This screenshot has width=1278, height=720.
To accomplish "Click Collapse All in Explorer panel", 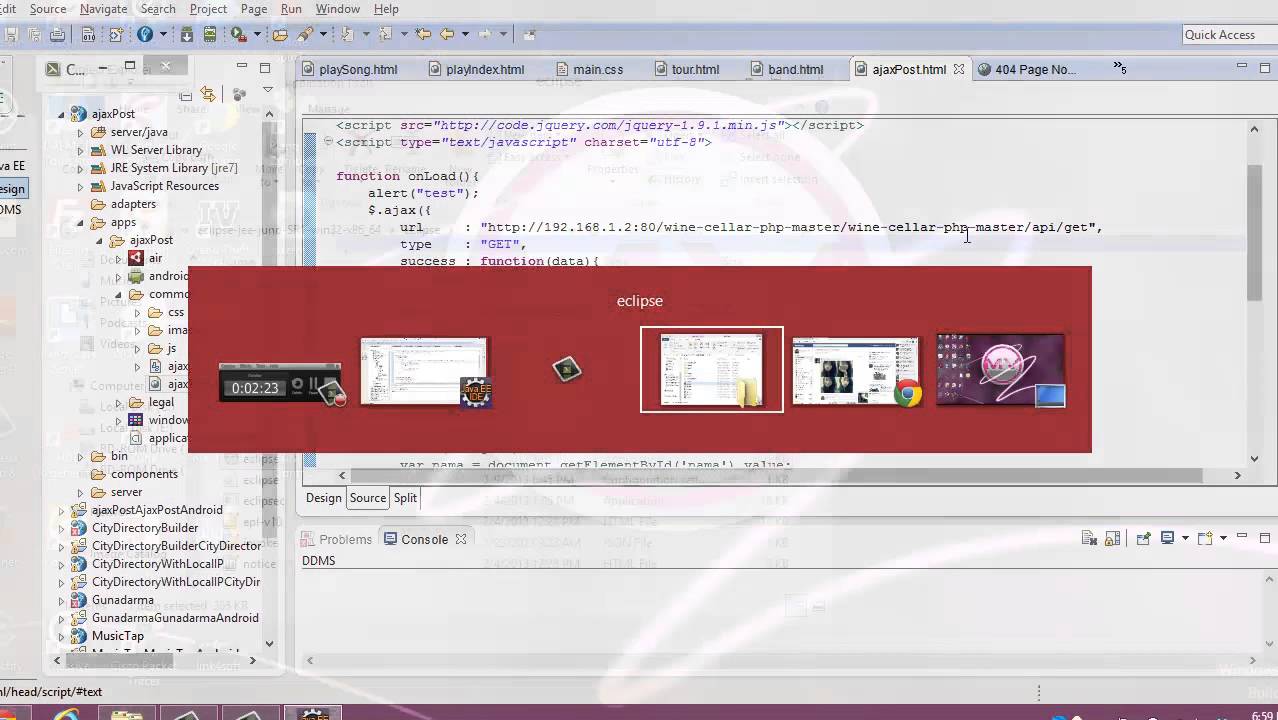I will pyautogui.click(x=186, y=95).
